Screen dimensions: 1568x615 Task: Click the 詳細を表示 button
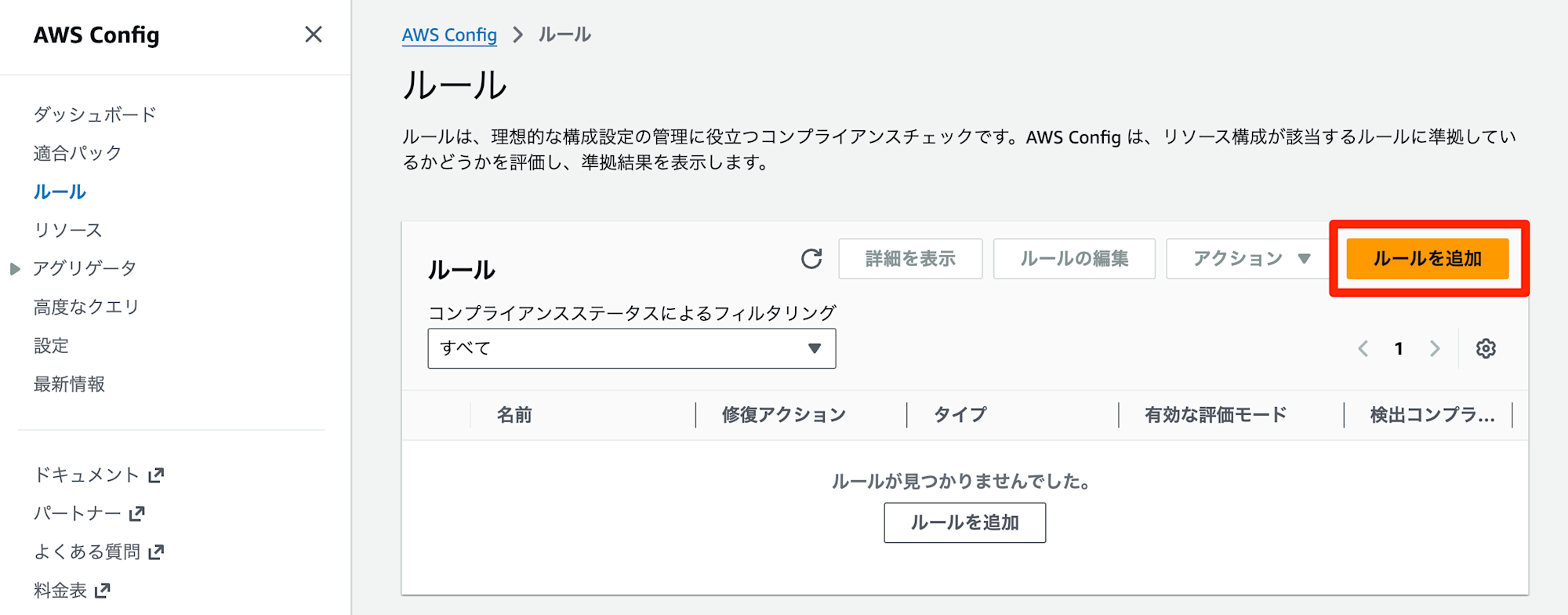click(x=910, y=259)
